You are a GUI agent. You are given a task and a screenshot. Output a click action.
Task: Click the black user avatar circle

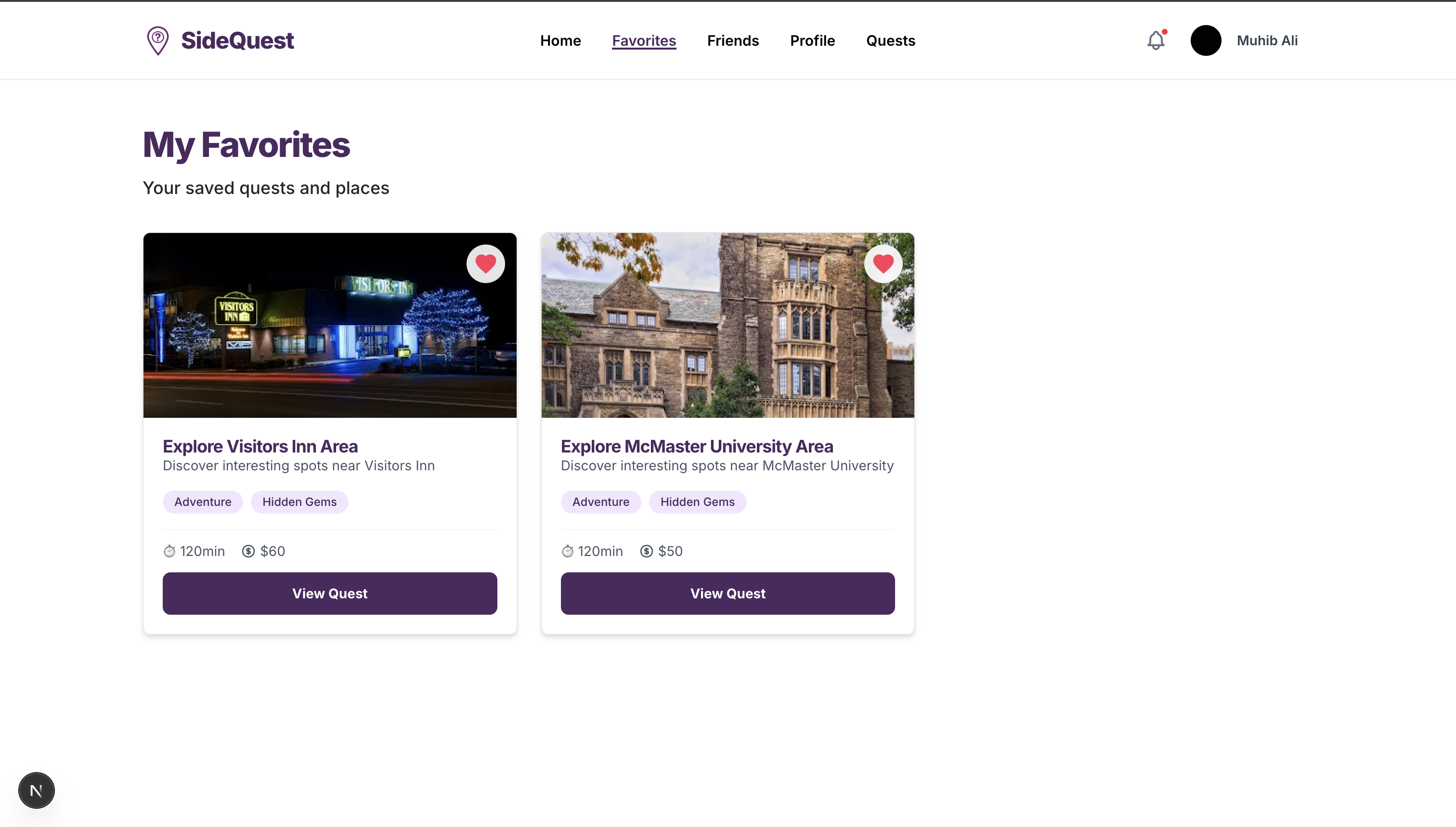click(1206, 40)
